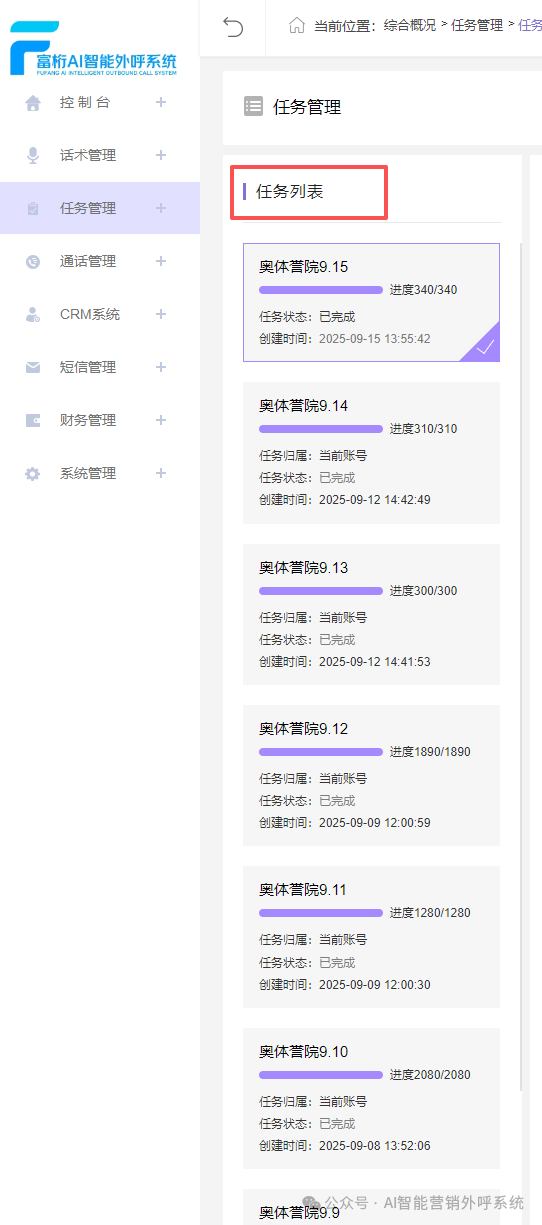Click timestamp 2025-09-09 12:00:30

coord(375,985)
